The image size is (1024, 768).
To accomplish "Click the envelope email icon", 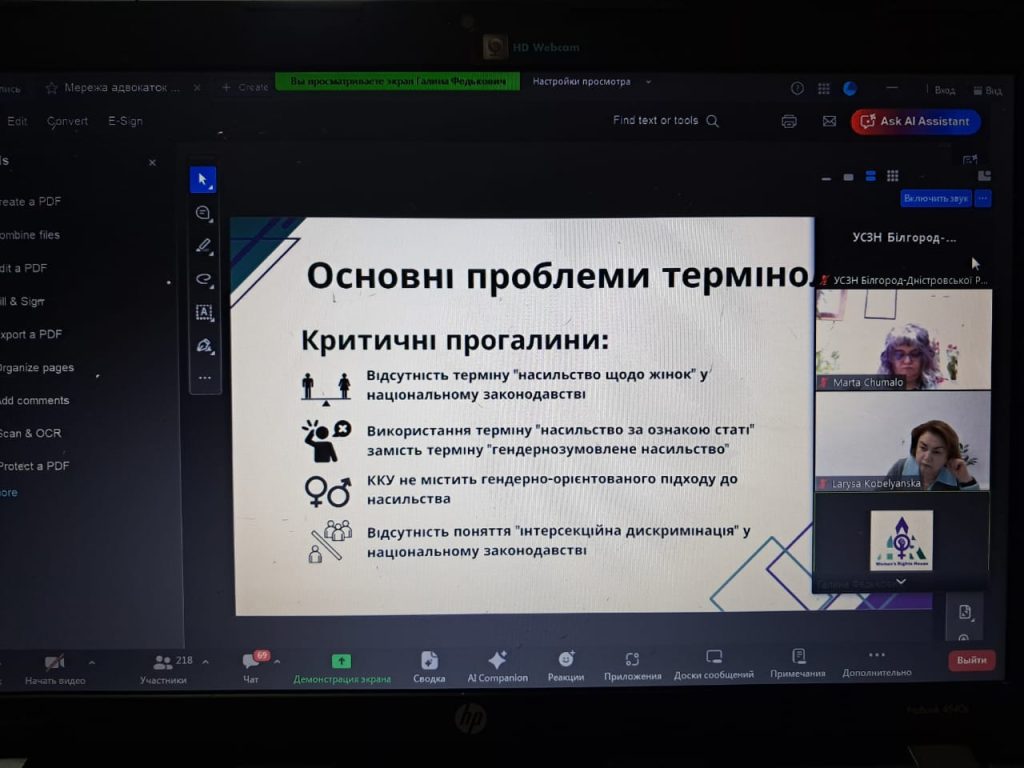I will tap(829, 121).
